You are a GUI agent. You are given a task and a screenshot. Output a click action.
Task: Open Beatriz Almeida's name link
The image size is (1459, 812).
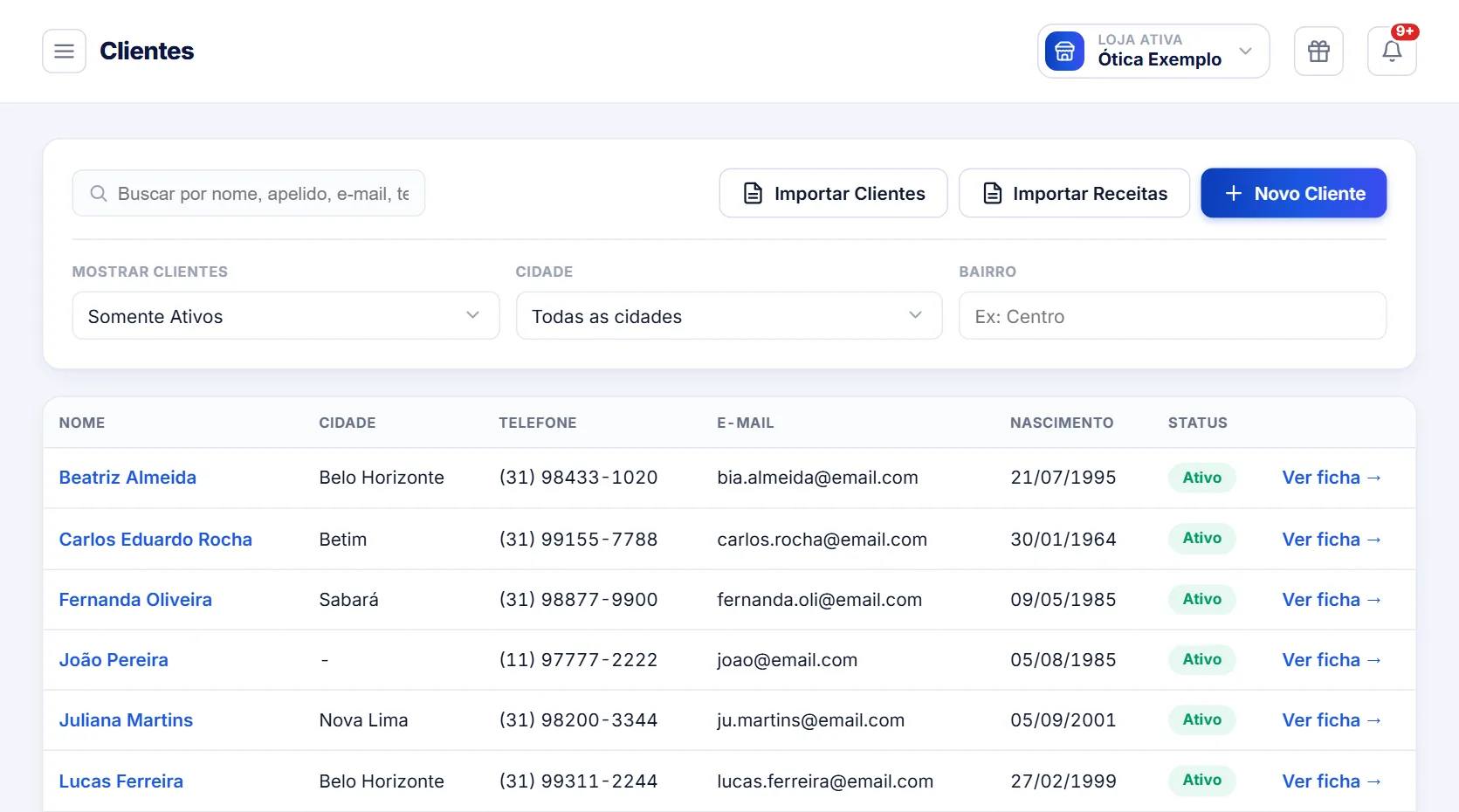(127, 478)
